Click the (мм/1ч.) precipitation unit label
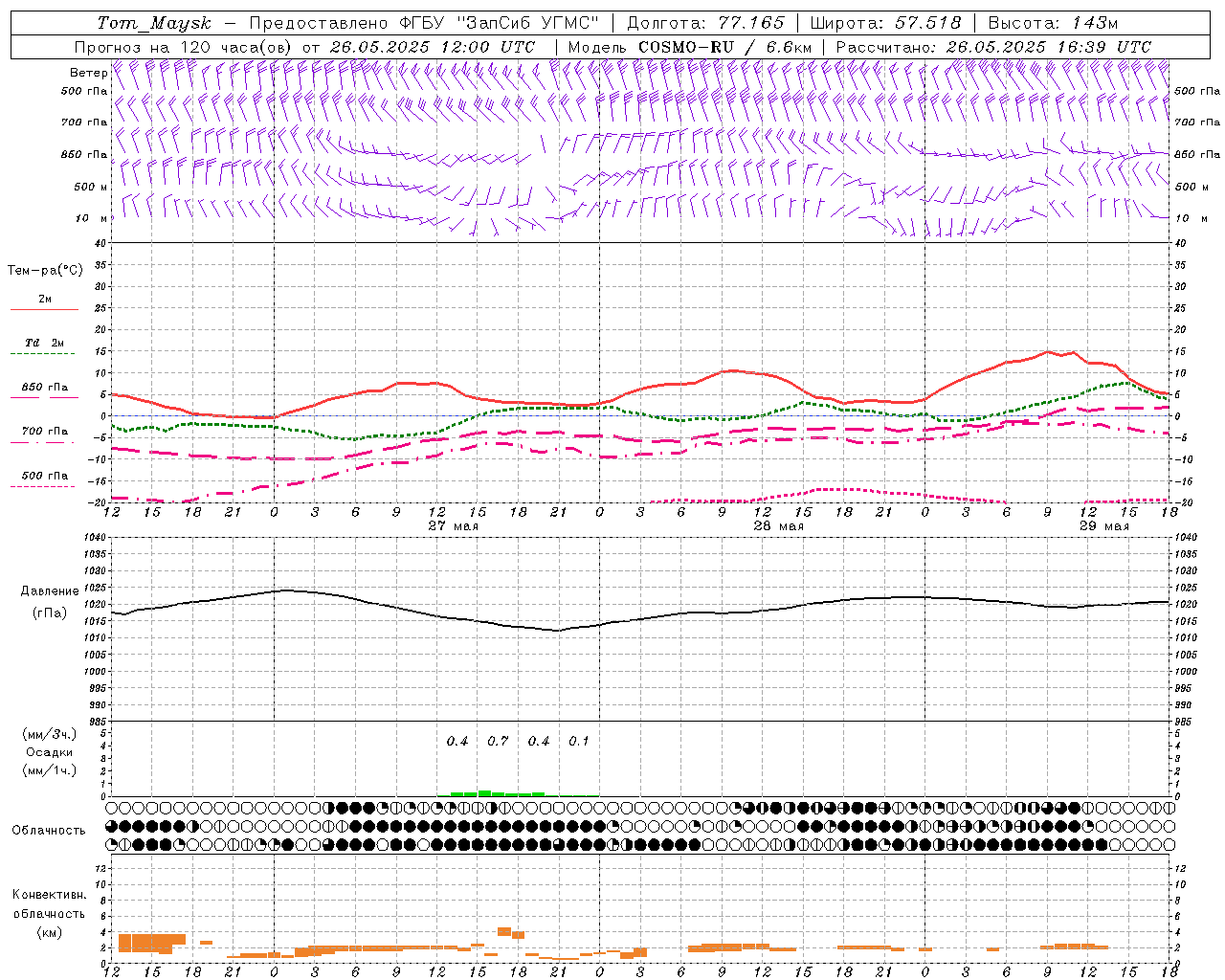Image resolution: width=1225 pixels, height=980 pixels. coord(50,770)
